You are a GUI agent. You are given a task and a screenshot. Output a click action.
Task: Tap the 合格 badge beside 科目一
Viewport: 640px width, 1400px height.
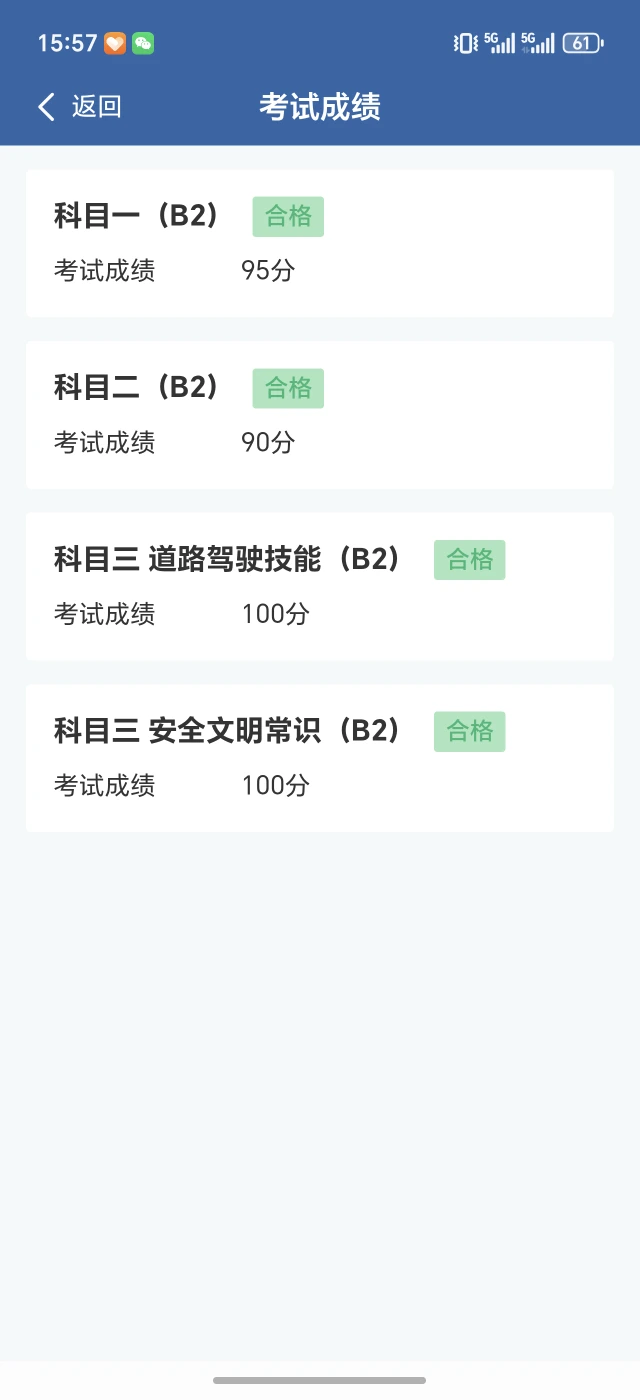[x=288, y=216]
